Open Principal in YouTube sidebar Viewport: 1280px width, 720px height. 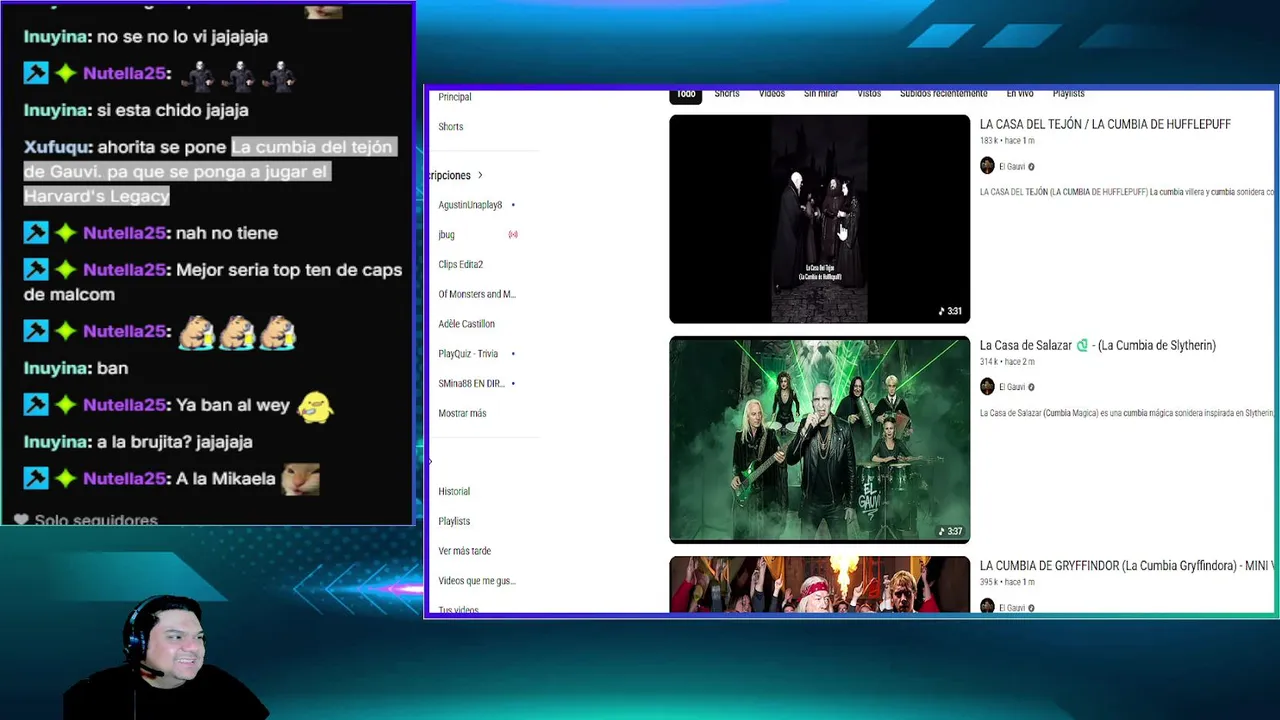455,97
